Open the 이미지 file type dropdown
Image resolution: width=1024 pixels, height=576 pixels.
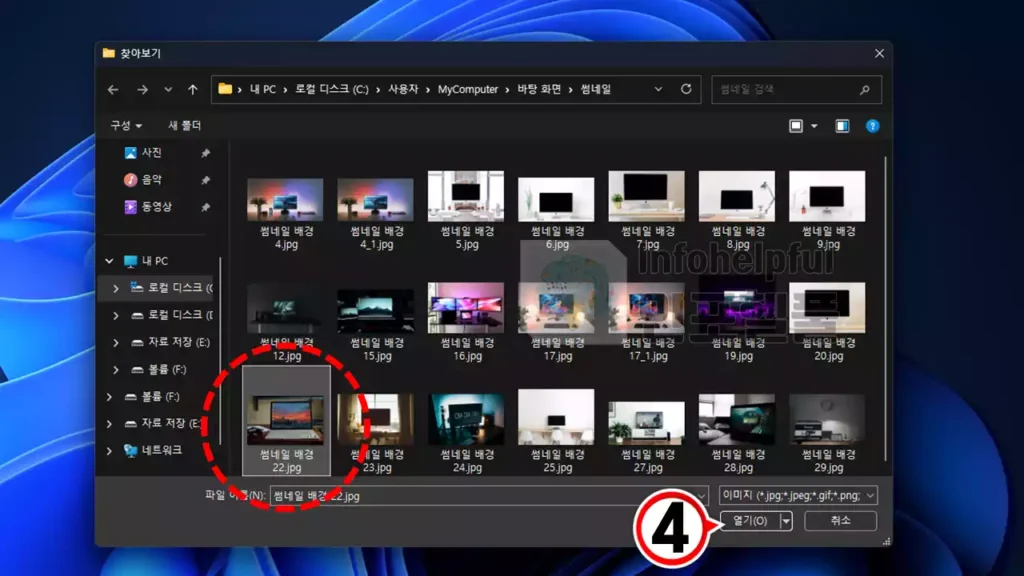point(798,496)
